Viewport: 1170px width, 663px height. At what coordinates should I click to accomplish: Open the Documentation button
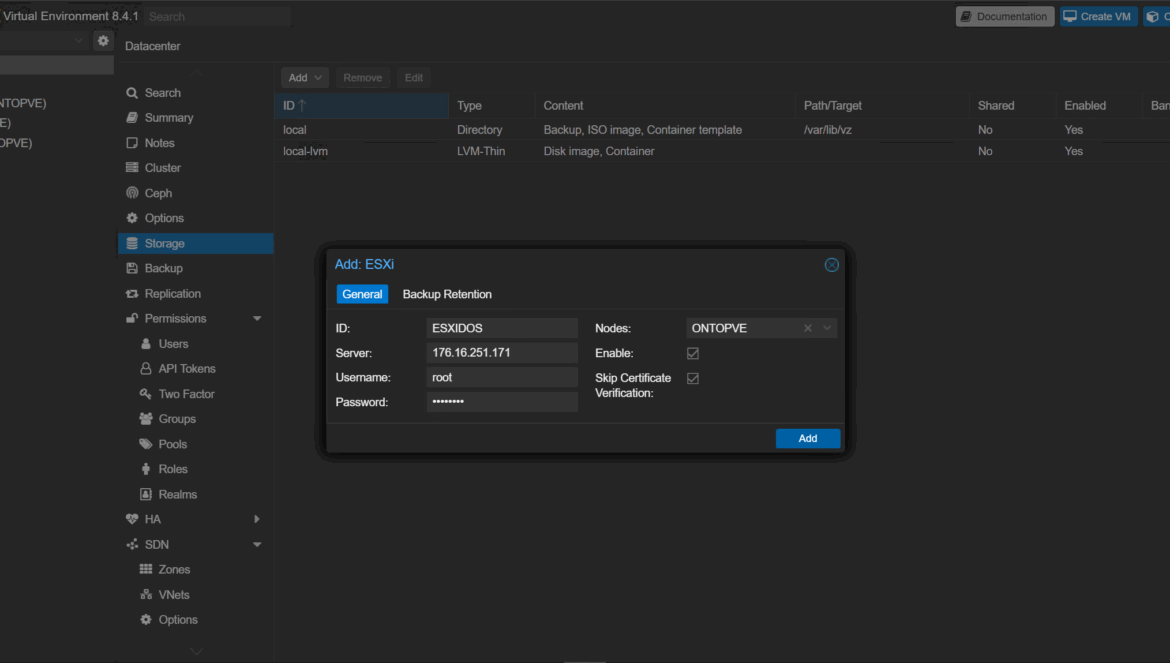point(1004,16)
